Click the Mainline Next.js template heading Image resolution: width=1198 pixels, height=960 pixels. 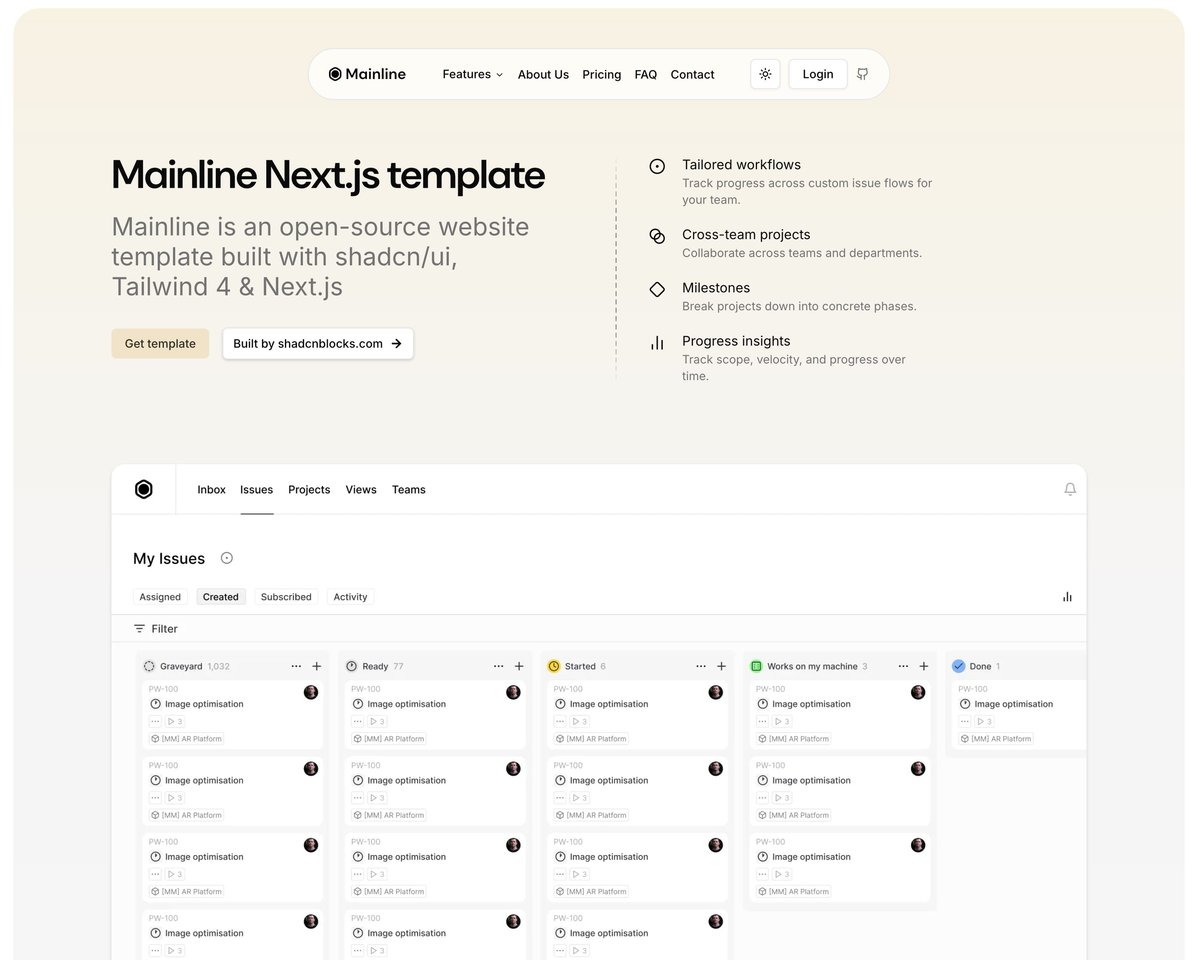click(x=329, y=175)
